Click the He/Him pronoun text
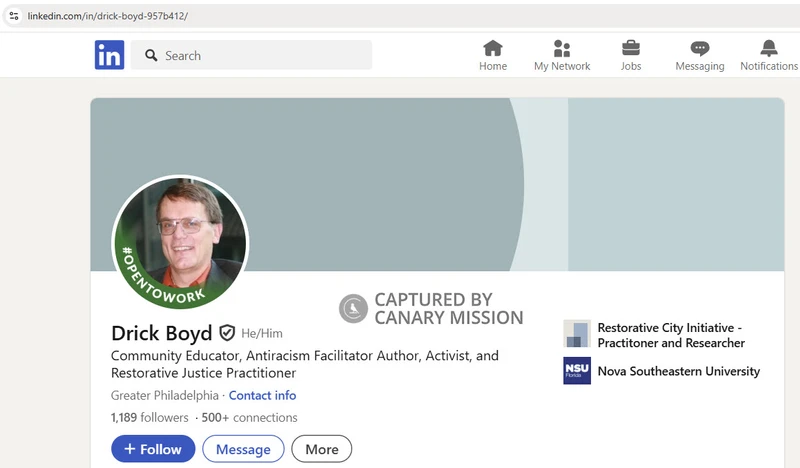The image size is (800, 468). (x=262, y=333)
